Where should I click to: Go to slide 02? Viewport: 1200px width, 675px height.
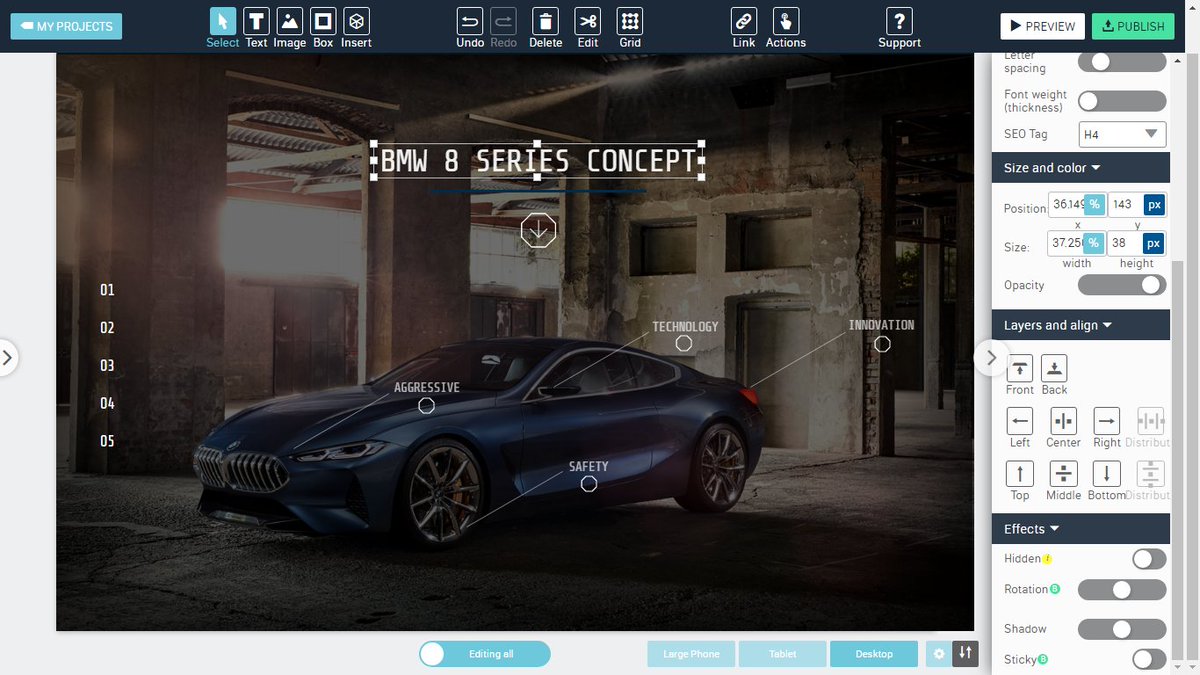point(107,328)
